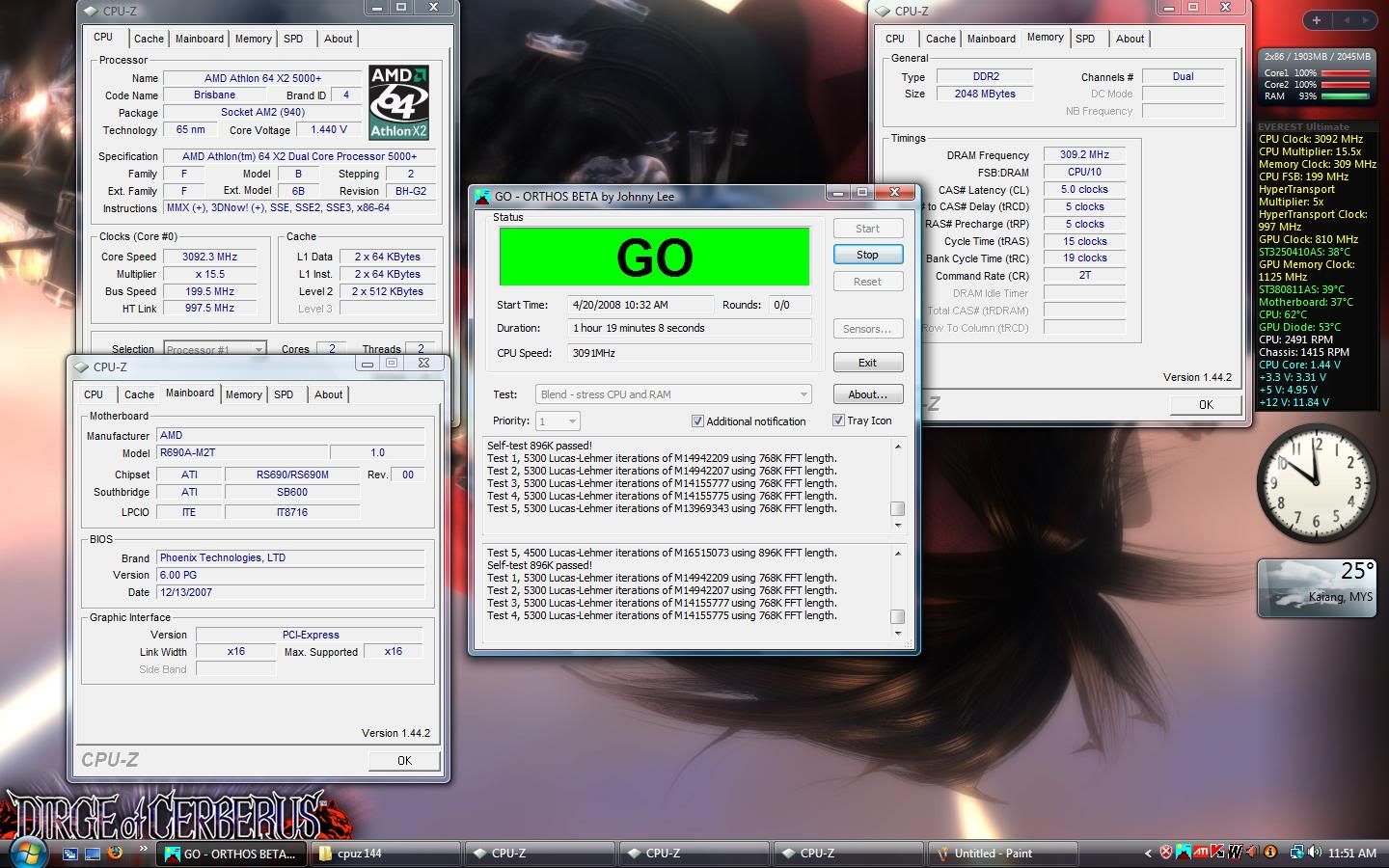Click the Code Name value Brisbane
Image resolution: width=1389 pixels, height=868 pixels.
(x=214, y=95)
